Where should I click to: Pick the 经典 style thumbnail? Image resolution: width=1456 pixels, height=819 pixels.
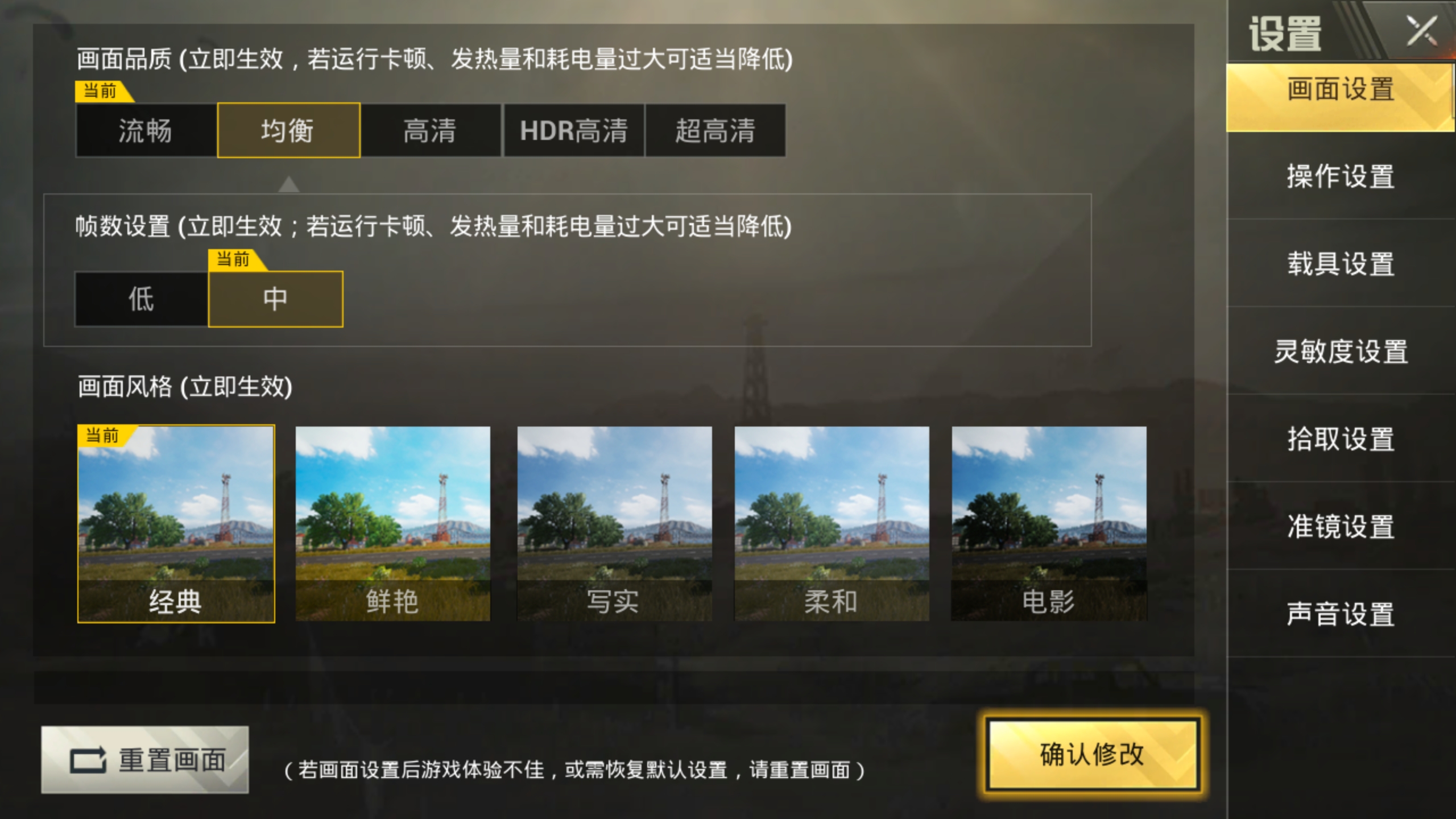[176, 523]
